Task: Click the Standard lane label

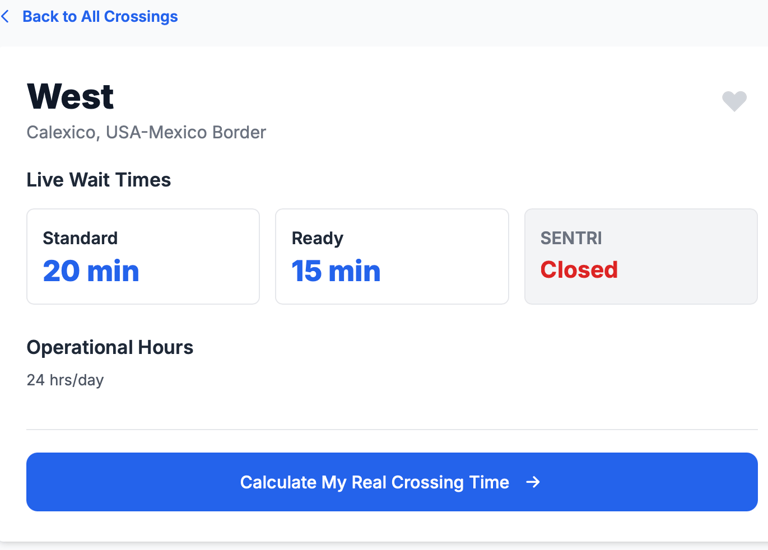Action: point(80,238)
